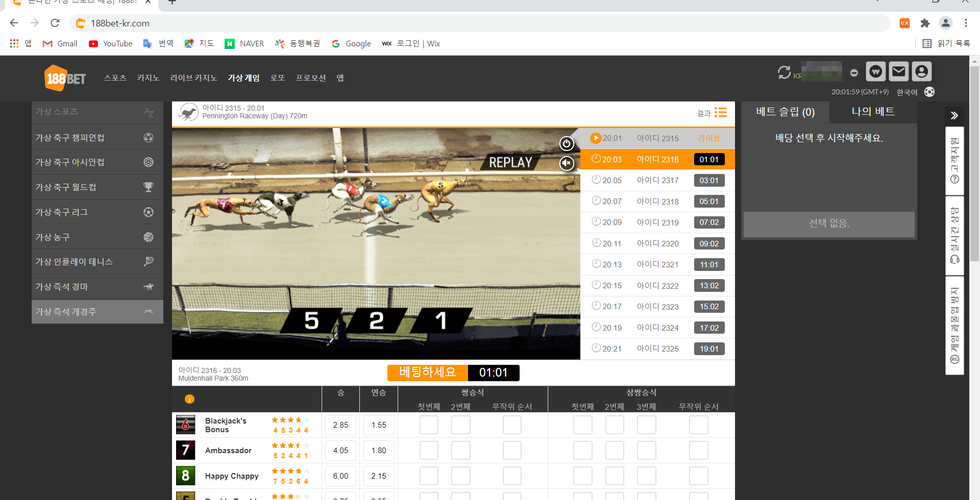Go to 카지노 menu

[x=148, y=78]
